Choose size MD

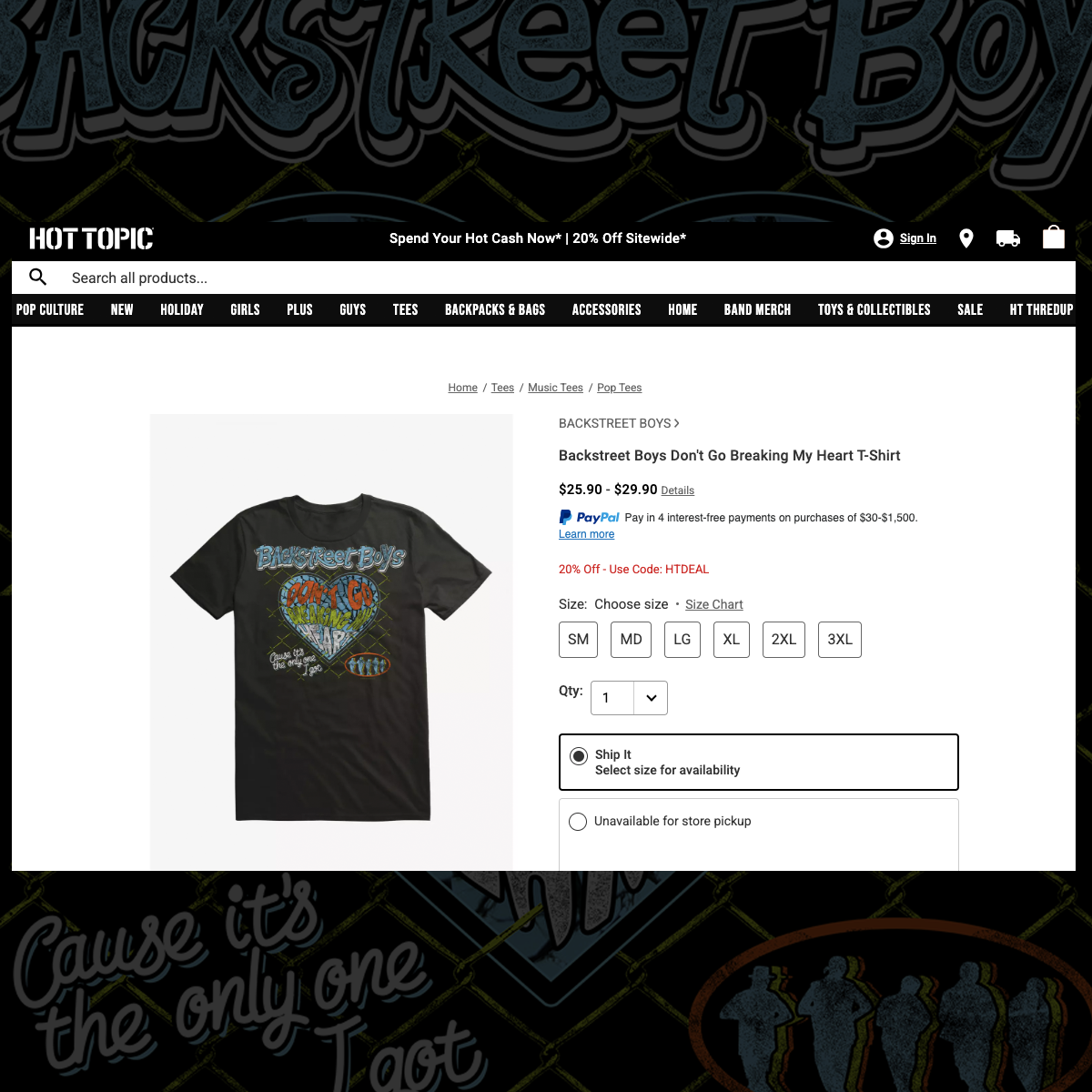631,640
